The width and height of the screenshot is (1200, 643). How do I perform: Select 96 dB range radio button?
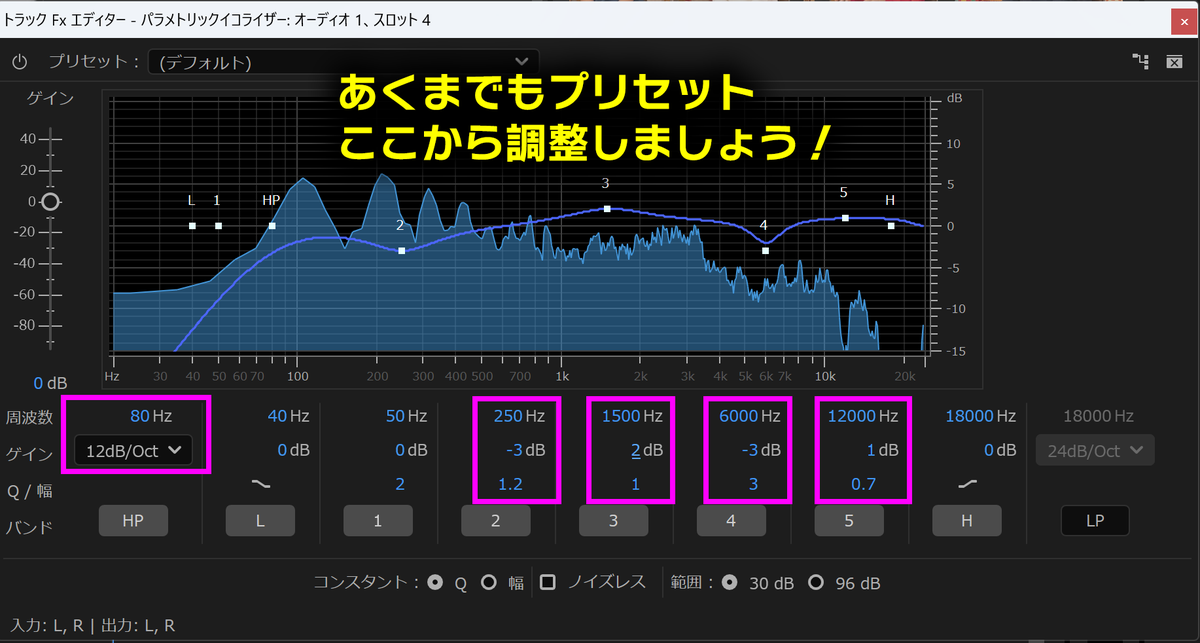pyautogui.click(x=816, y=582)
